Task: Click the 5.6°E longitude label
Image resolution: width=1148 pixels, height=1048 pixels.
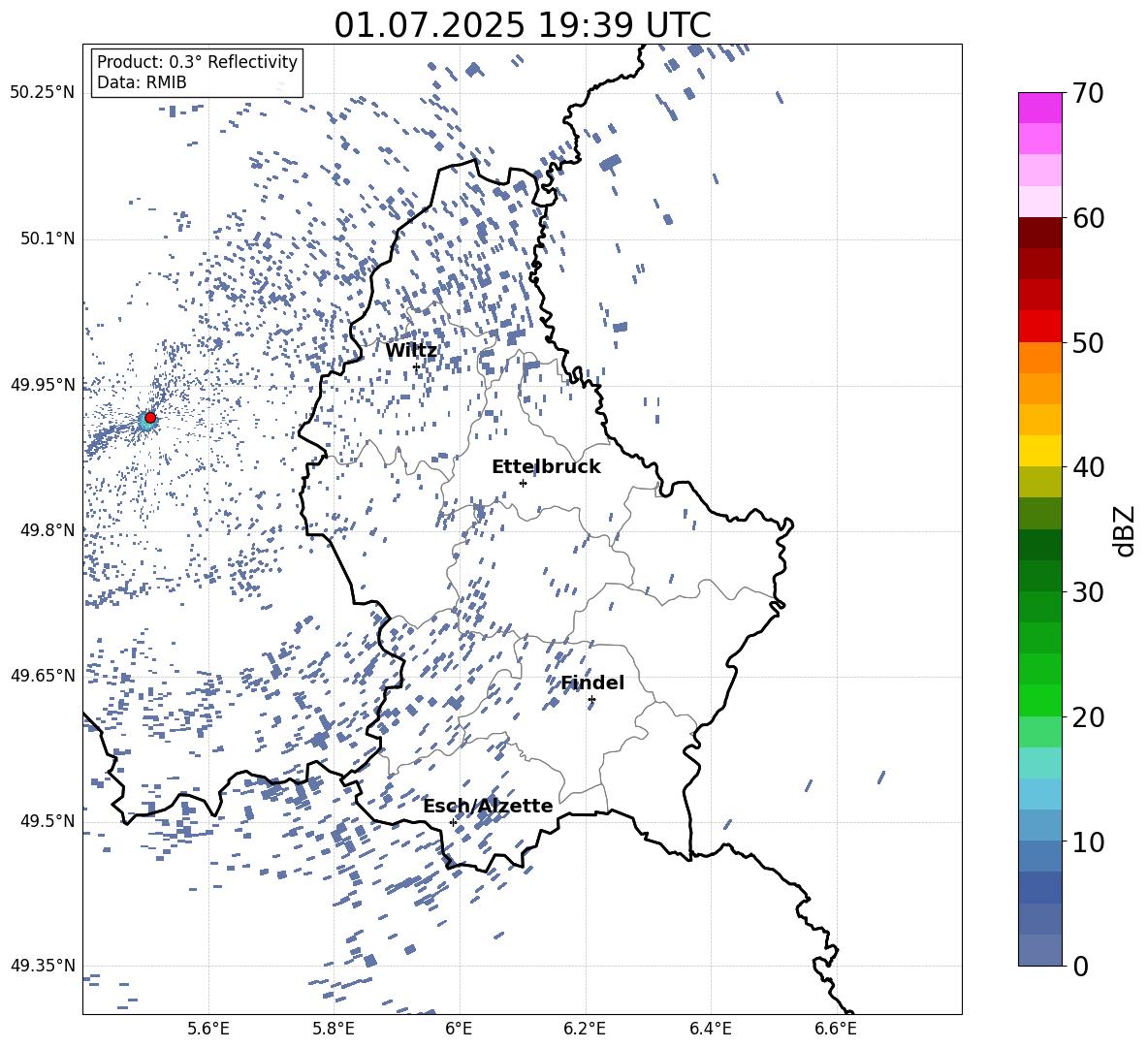Action: tap(208, 1029)
